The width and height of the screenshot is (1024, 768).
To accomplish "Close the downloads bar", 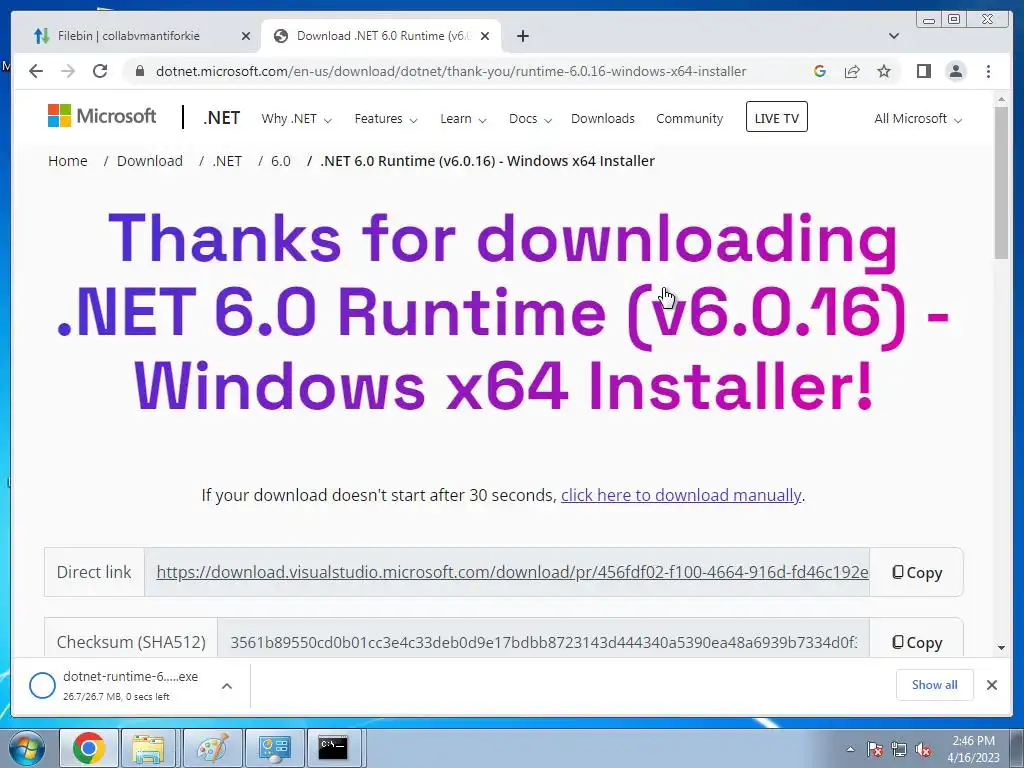I will pyautogui.click(x=991, y=684).
